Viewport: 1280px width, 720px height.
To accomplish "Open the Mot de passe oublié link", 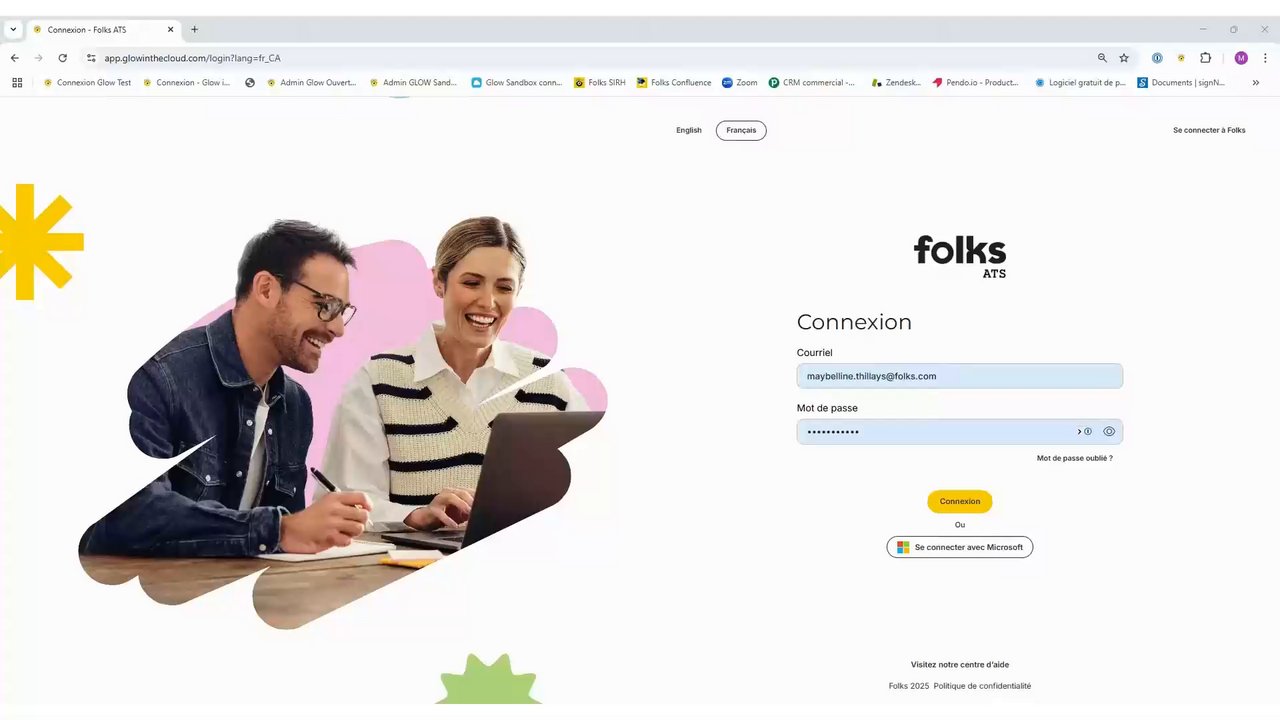I will click(1075, 458).
